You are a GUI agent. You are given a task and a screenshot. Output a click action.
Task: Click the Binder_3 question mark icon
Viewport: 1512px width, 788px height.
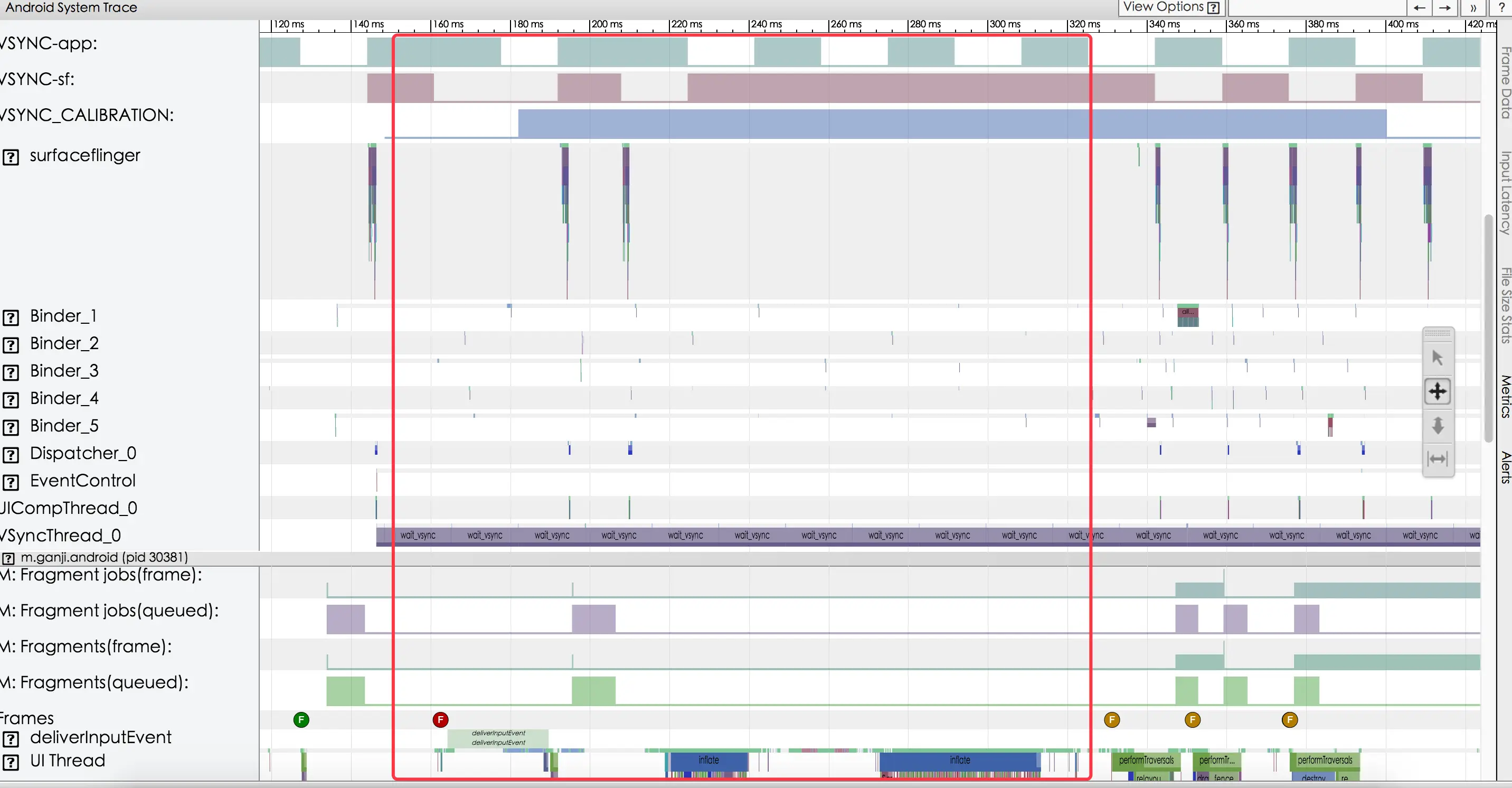tap(11, 372)
